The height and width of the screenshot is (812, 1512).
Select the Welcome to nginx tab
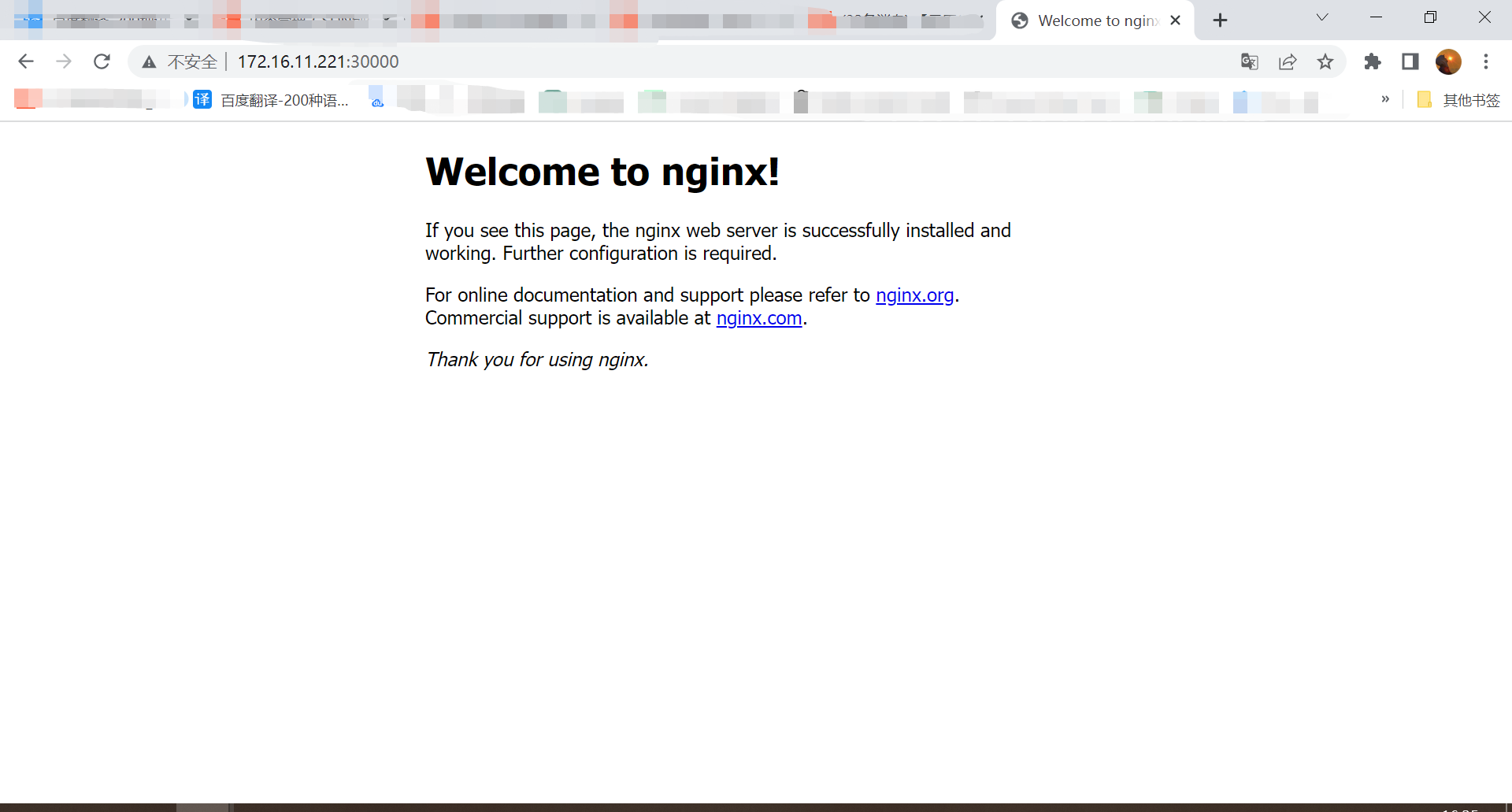pyautogui.click(x=1095, y=20)
